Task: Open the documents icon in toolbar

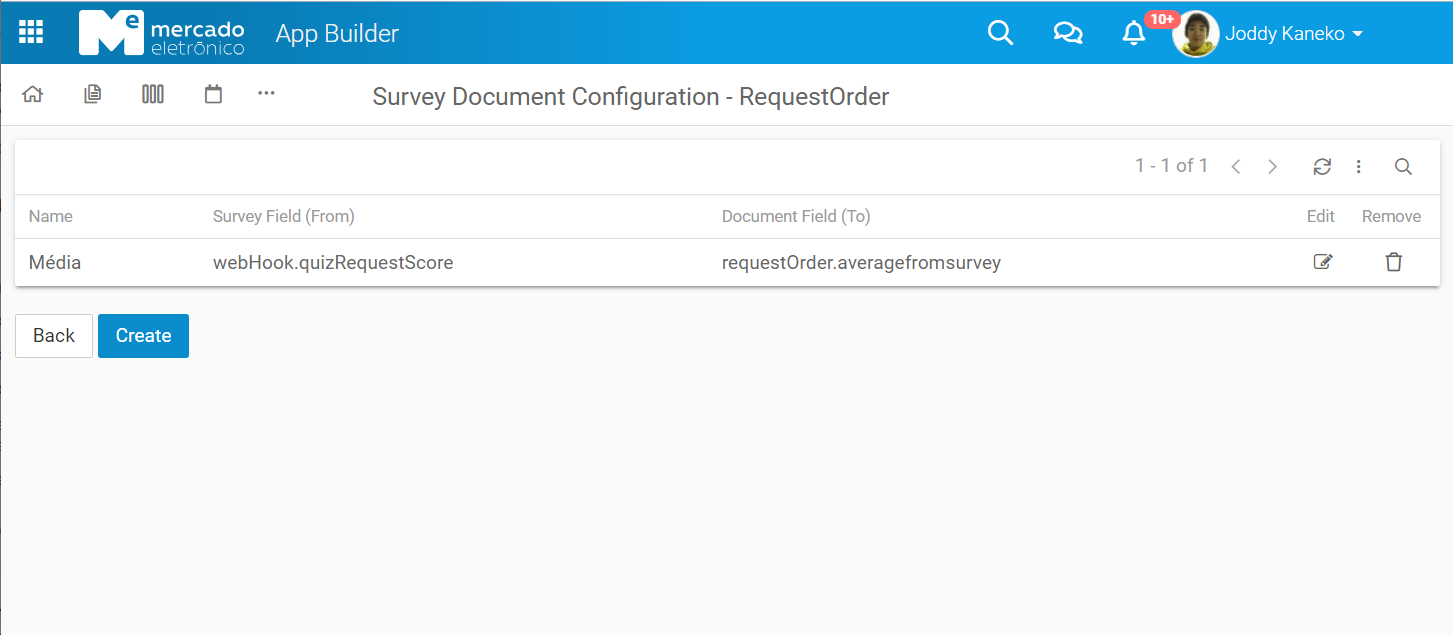Action: [x=93, y=95]
